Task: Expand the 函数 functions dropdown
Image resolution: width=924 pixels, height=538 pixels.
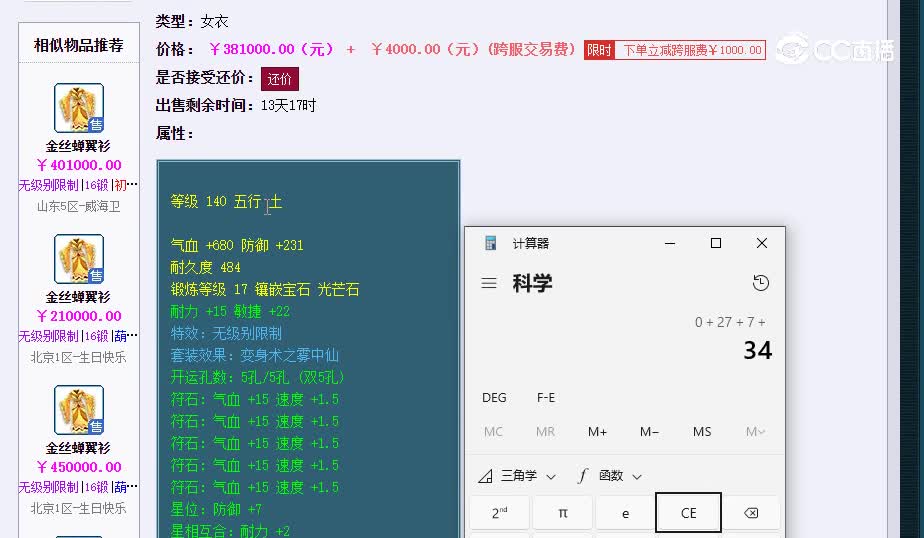Action: coord(610,476)
